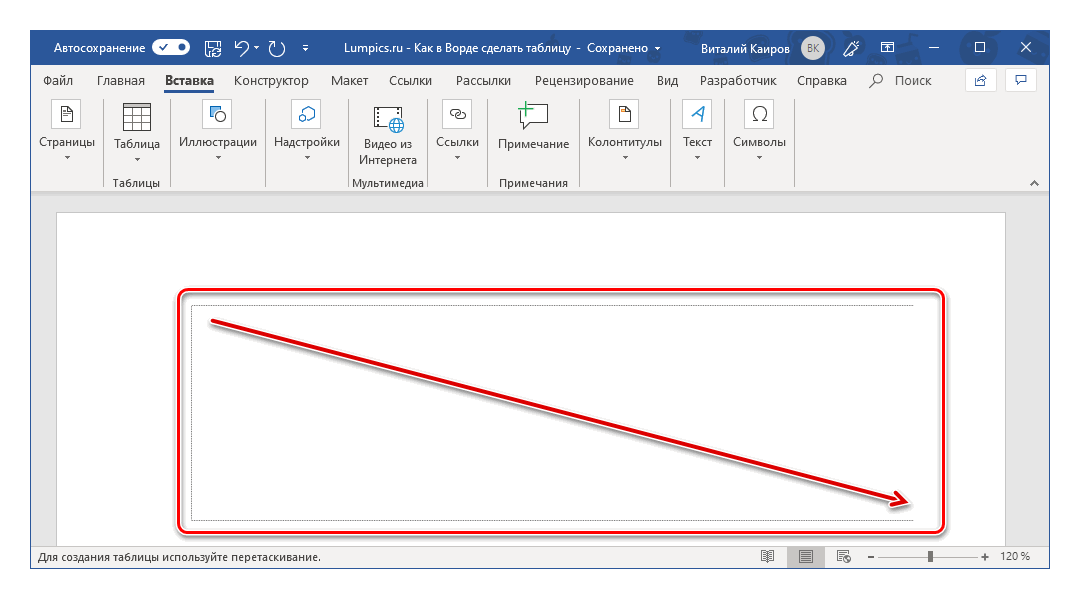Toggle the AutoSave switch
1080x599 pixels.
click(x=171, y=47)
